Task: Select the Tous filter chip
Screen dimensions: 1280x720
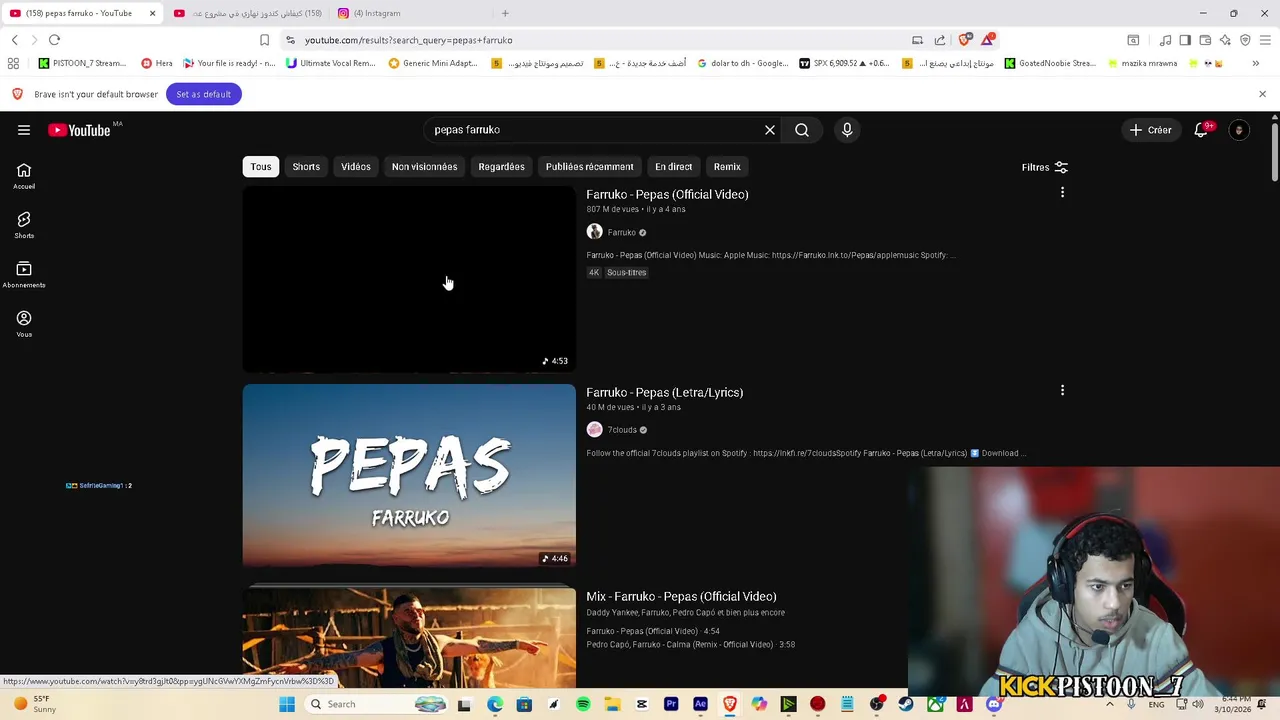Action: tap(261, 167)
